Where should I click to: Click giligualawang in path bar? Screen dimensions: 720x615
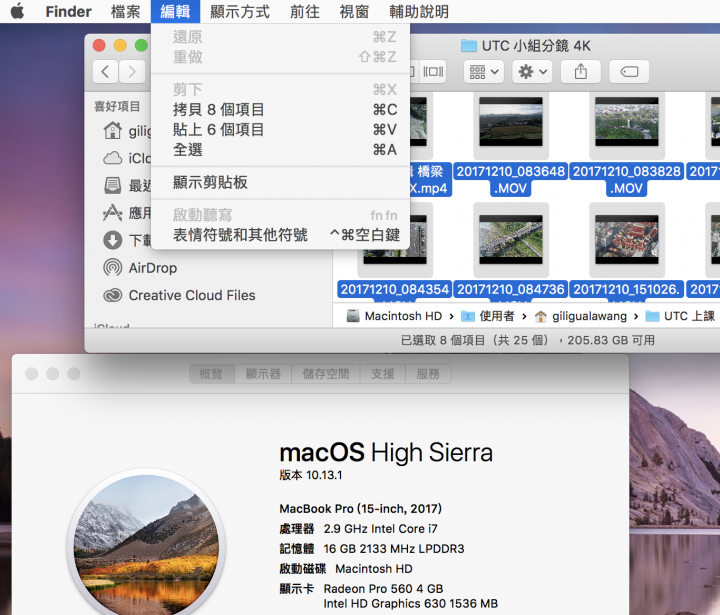(x=581, y=316)
